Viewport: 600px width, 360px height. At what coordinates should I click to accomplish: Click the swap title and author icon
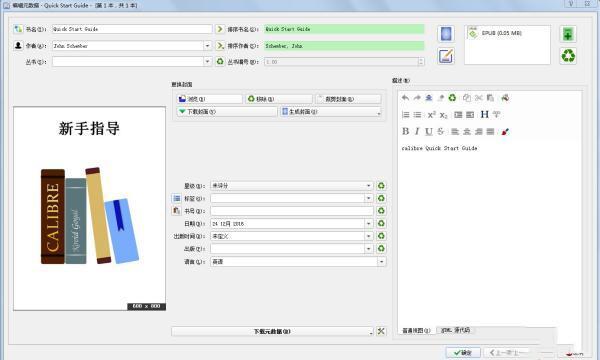(18, 29)
